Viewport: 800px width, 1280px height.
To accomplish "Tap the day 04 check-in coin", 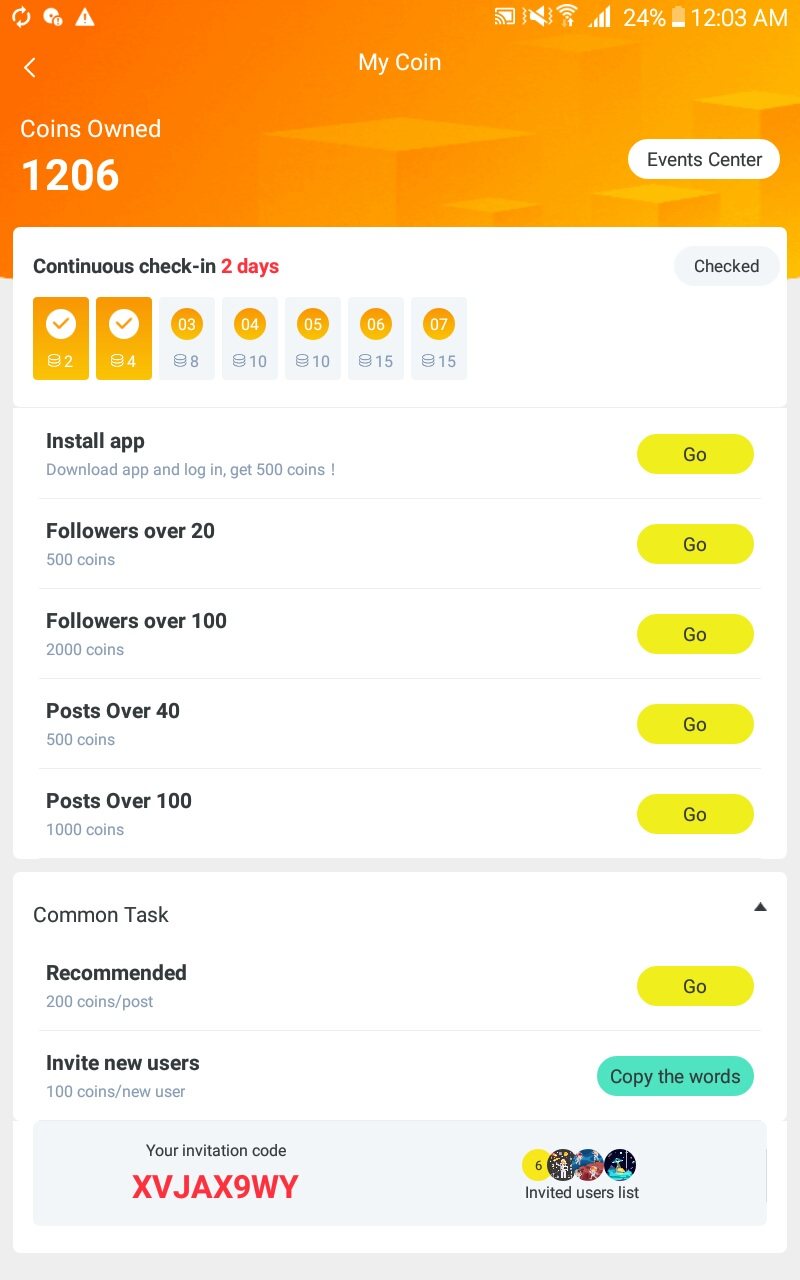I will point(250,325).
